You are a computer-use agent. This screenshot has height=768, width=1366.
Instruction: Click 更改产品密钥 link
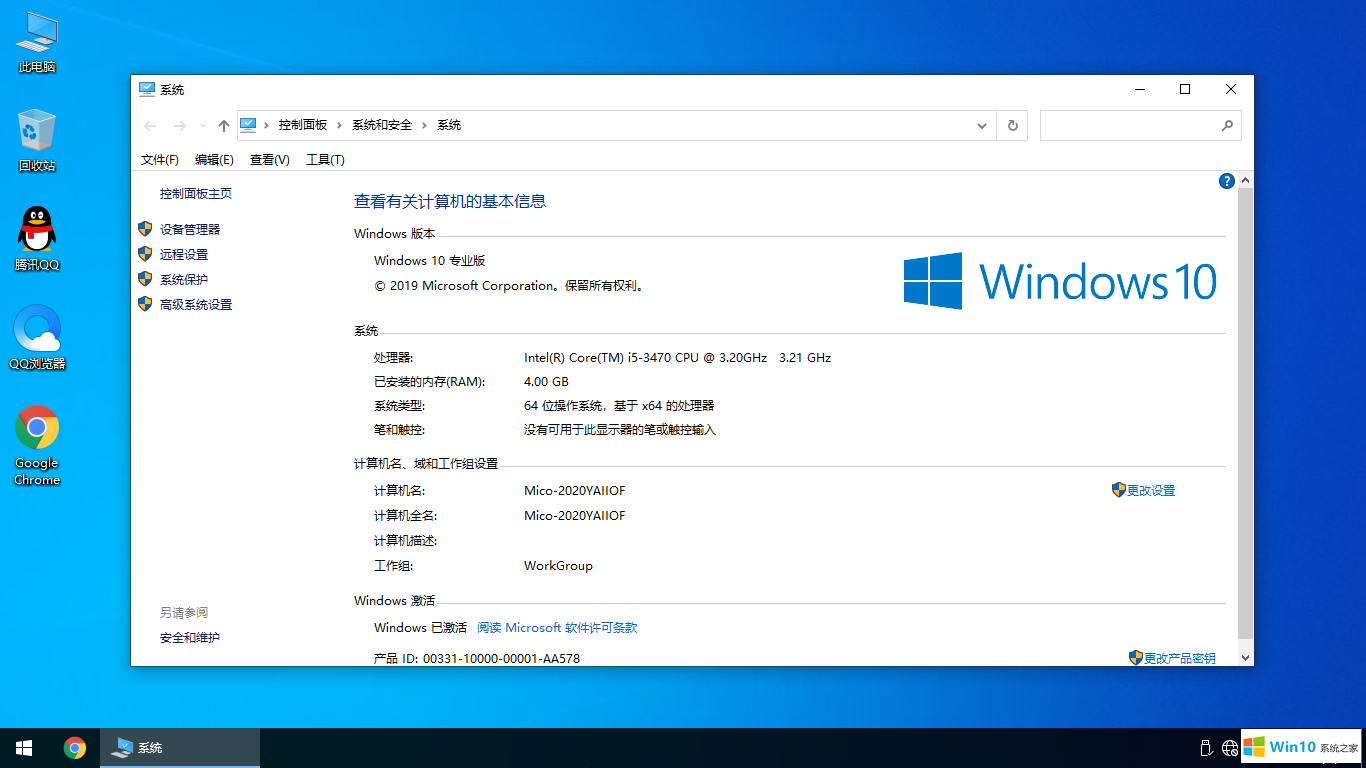(1180, 658)
